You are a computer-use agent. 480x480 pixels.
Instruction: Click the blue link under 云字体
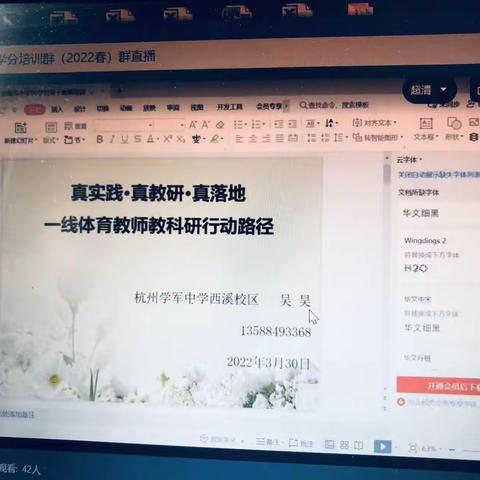[x=439, y=174]
